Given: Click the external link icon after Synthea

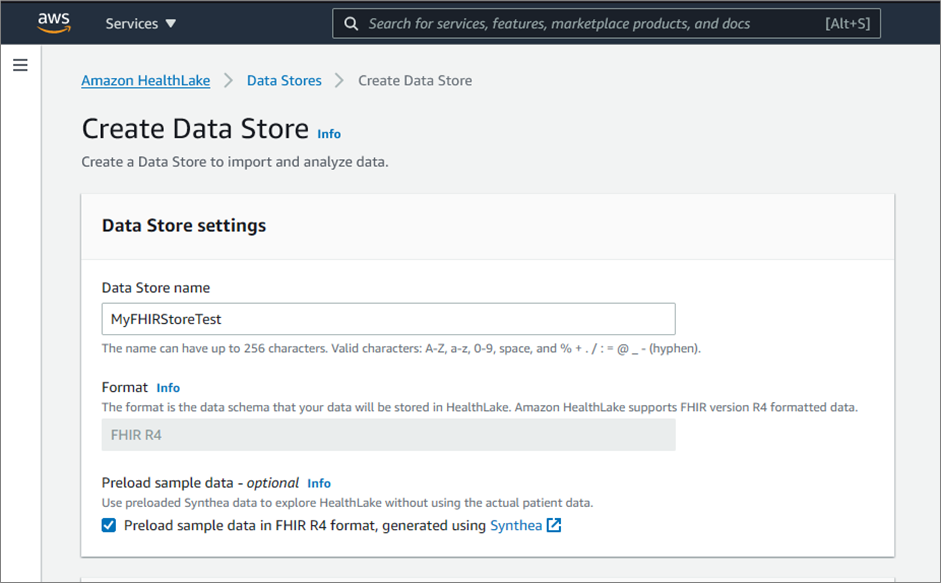Looking at the screenshot, I should (x=554, y=525).
